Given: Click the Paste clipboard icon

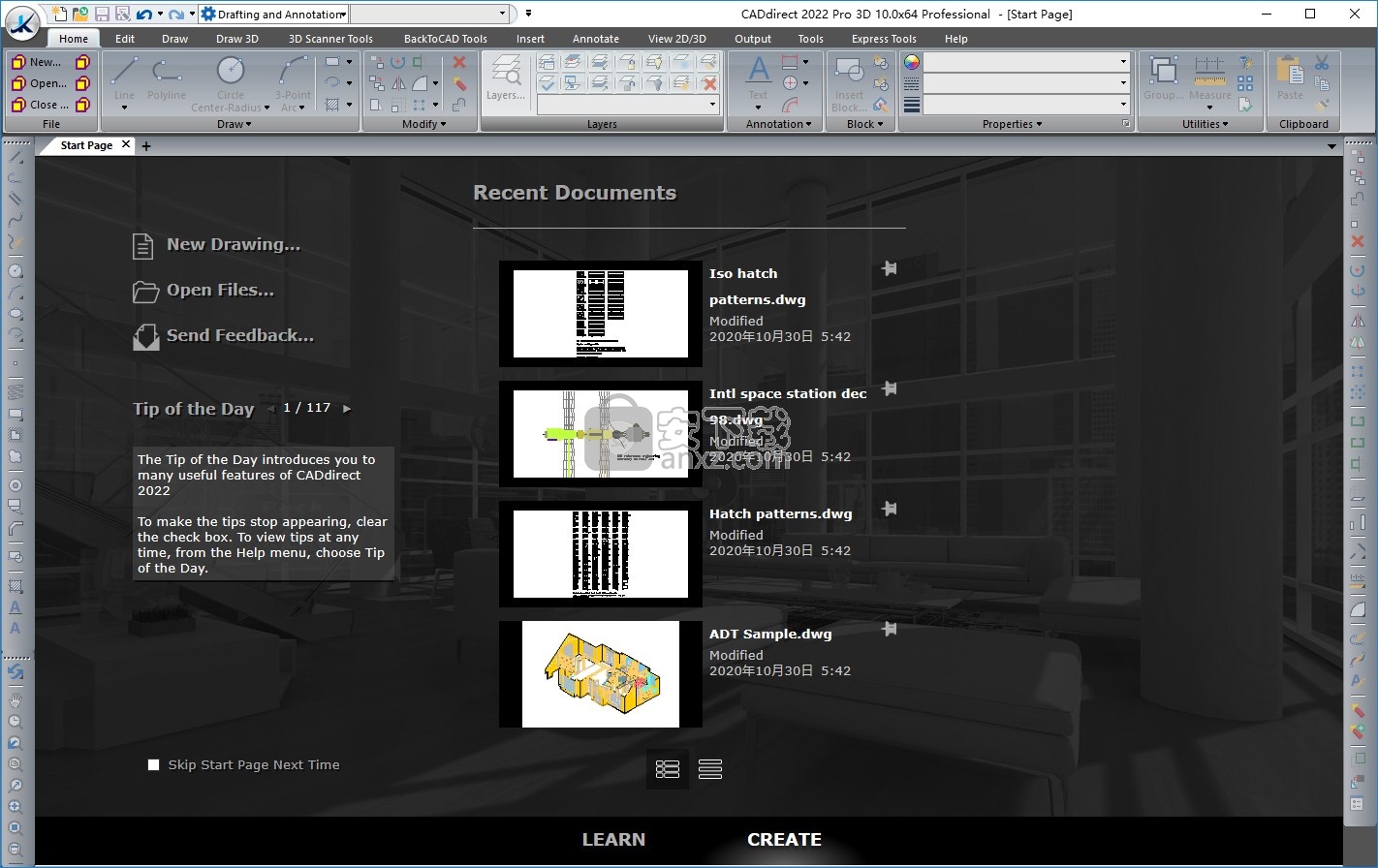Looking at the screenshot, I should tap(1290, 77).
